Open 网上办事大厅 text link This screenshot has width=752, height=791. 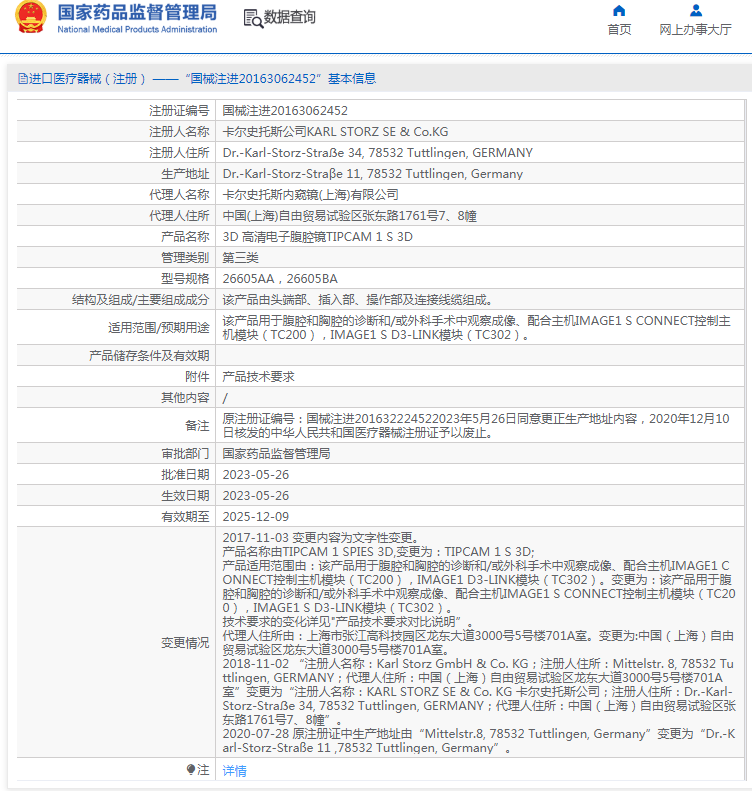pyautogui.click(x=695, y=30)
